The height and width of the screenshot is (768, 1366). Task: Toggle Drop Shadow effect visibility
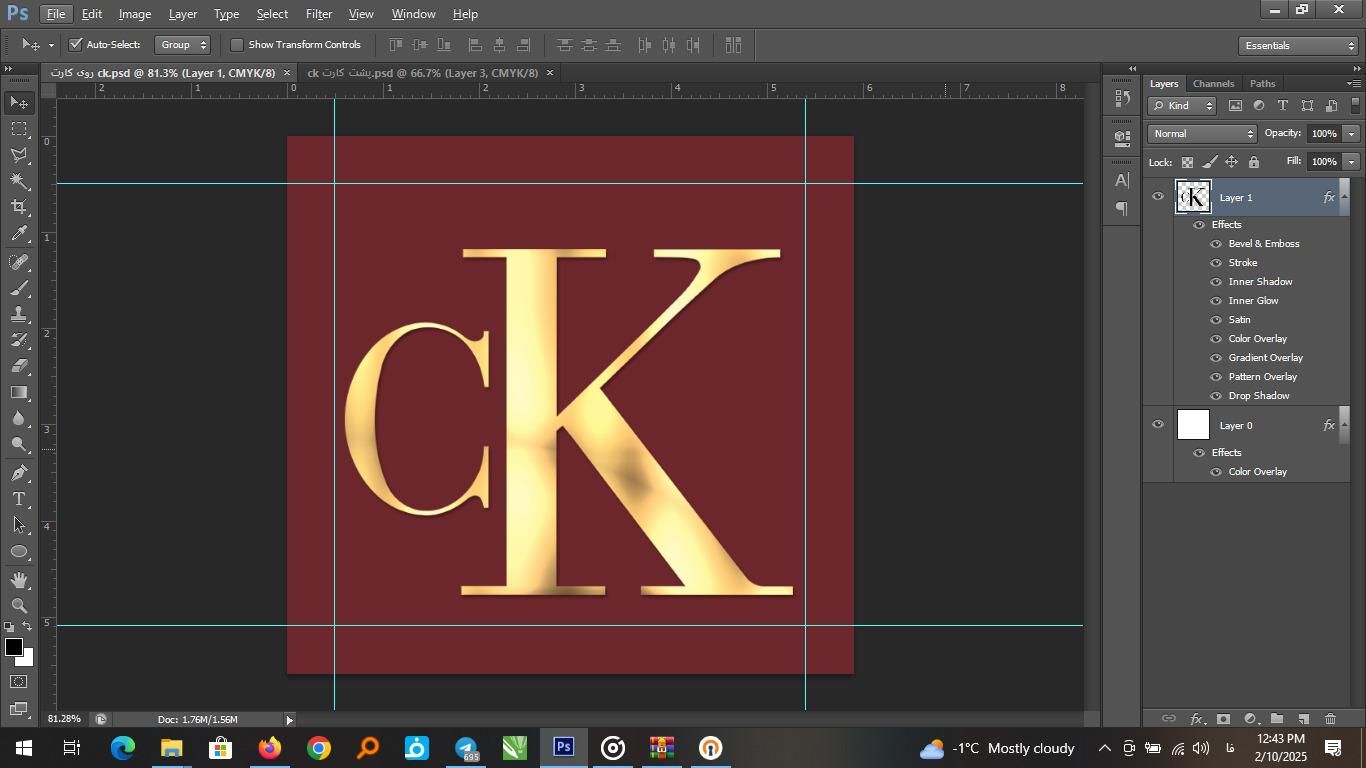pyautogui.click(x=1216, y=396)
